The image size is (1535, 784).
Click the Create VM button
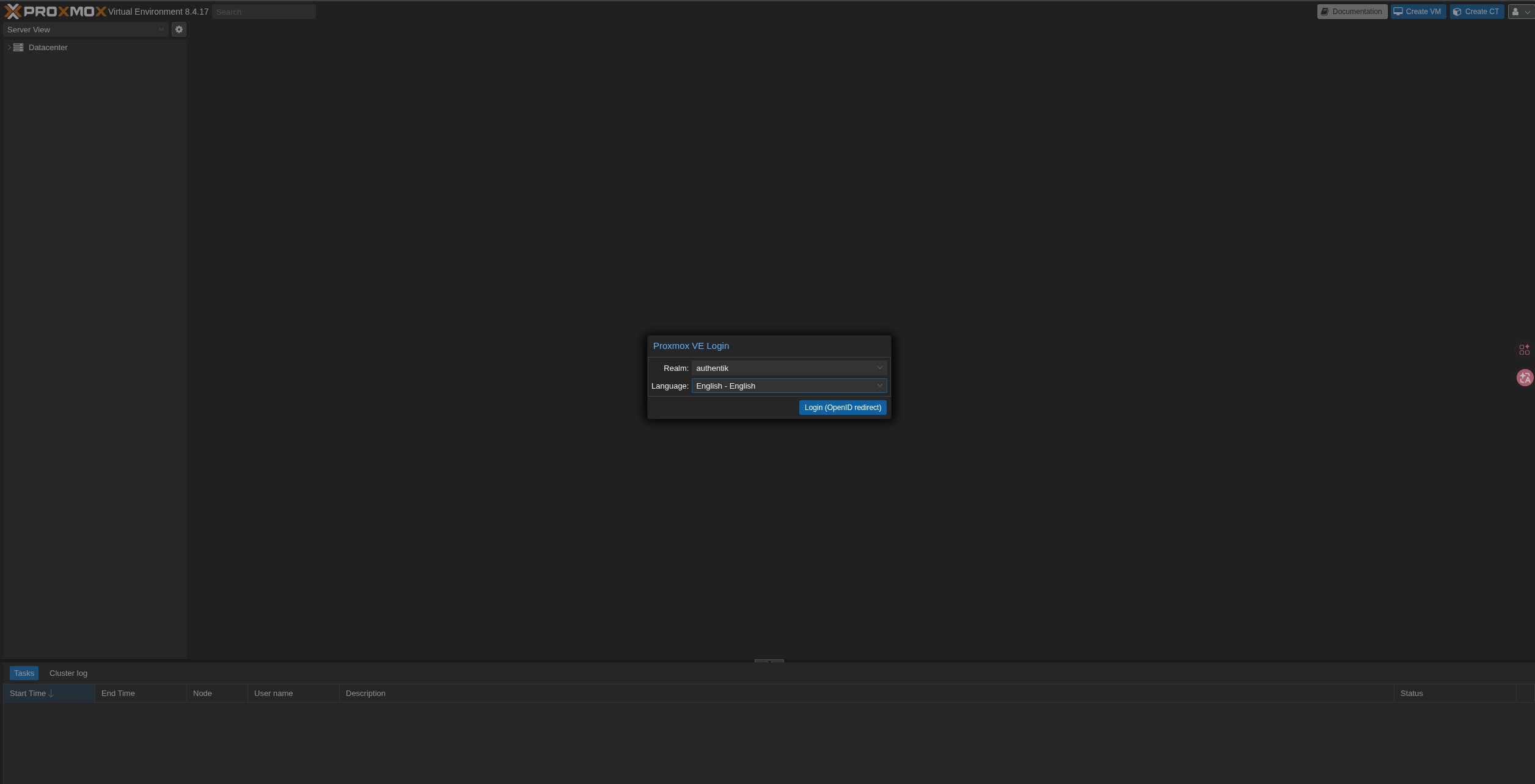[1418, 12]
